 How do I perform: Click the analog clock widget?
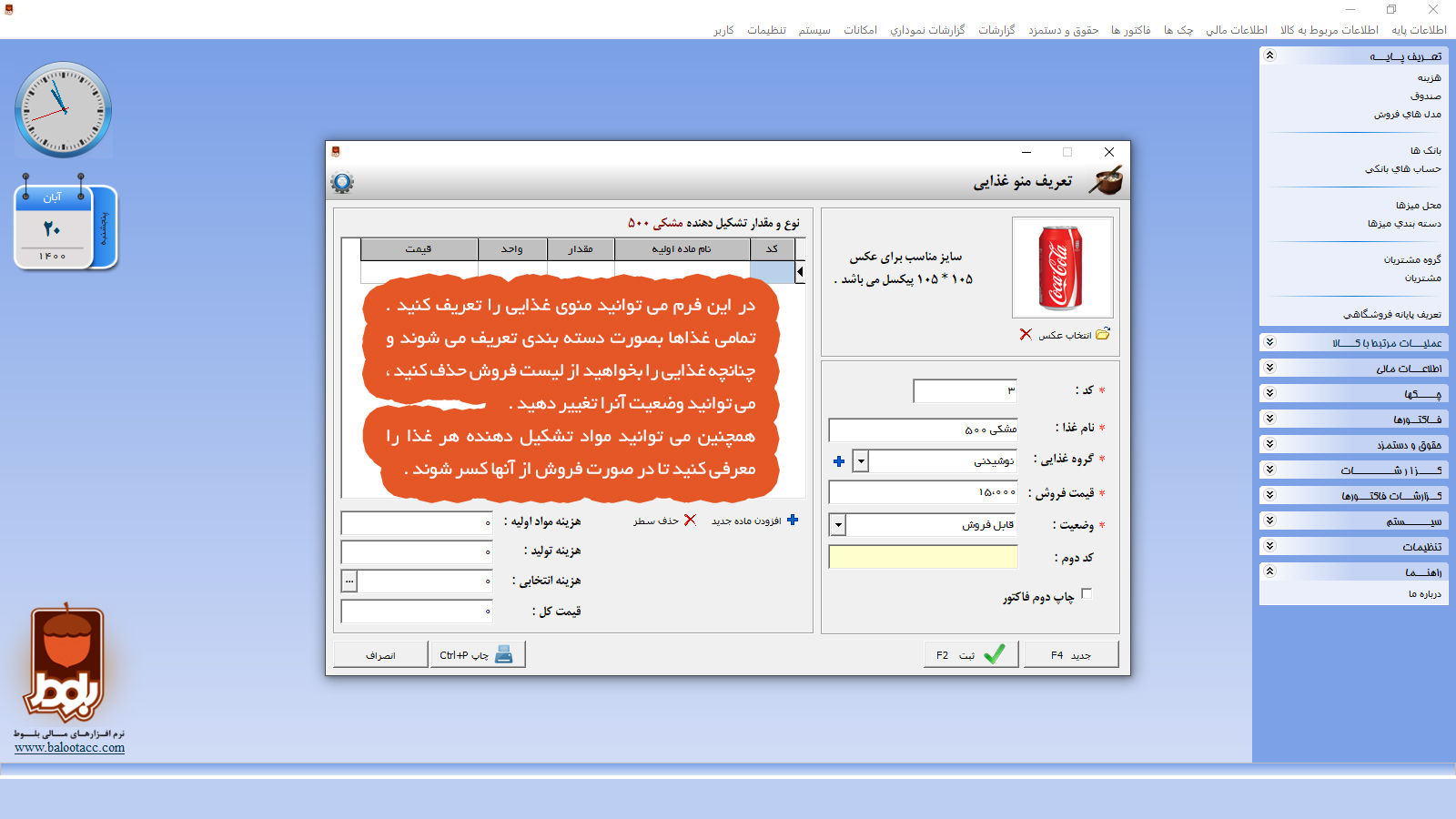(x=63, y=110)
